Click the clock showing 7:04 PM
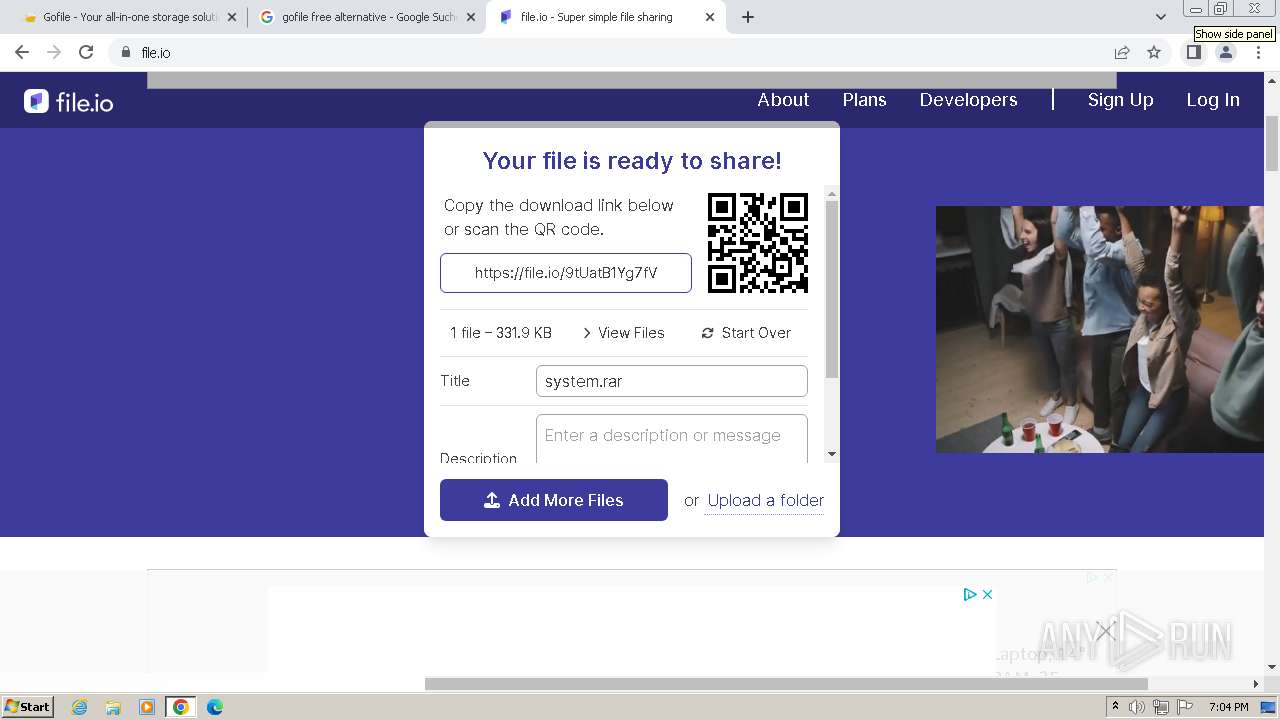The image size is (1280, 720). tap(1229, 707)
